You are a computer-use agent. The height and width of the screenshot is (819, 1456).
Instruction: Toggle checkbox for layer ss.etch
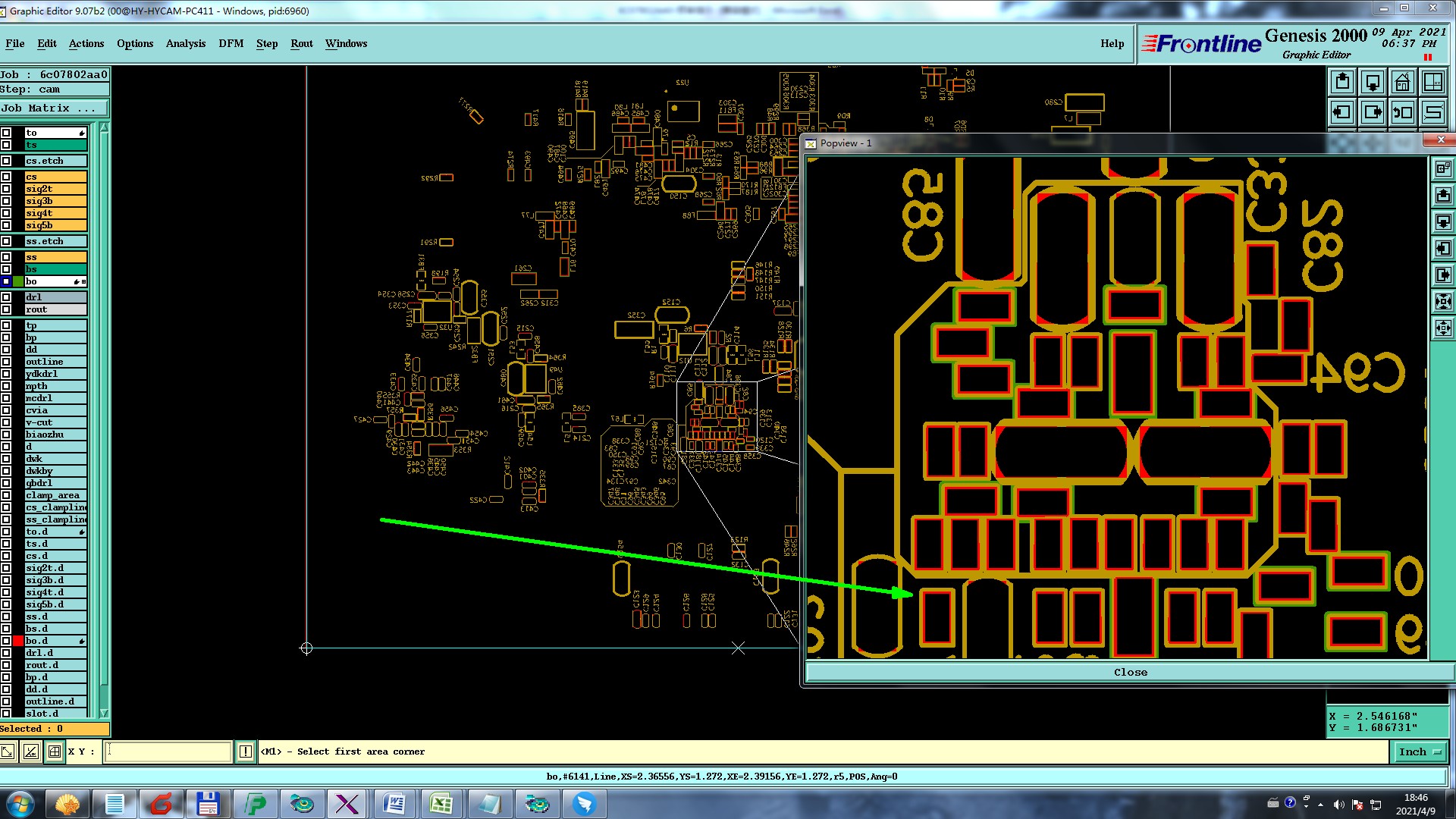pos(6,241)
